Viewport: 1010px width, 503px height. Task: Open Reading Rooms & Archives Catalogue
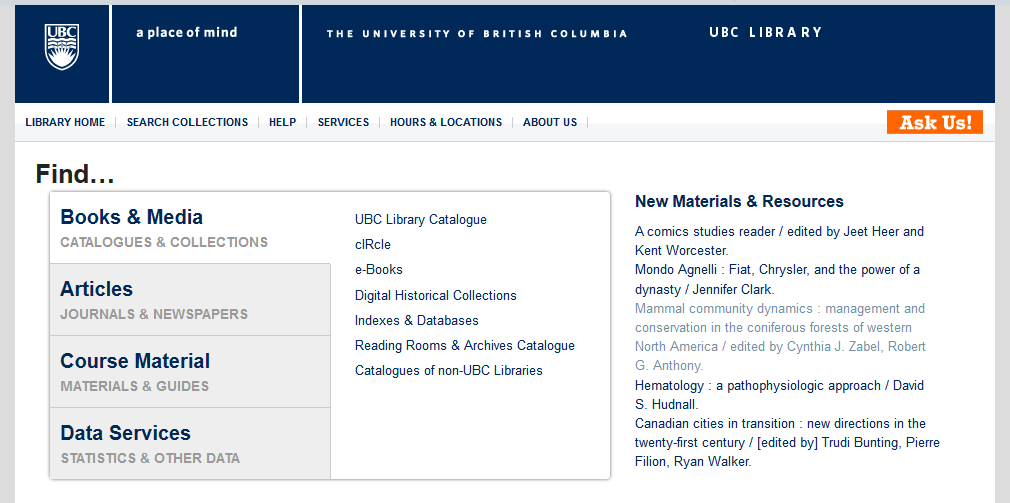pos(464,346)
